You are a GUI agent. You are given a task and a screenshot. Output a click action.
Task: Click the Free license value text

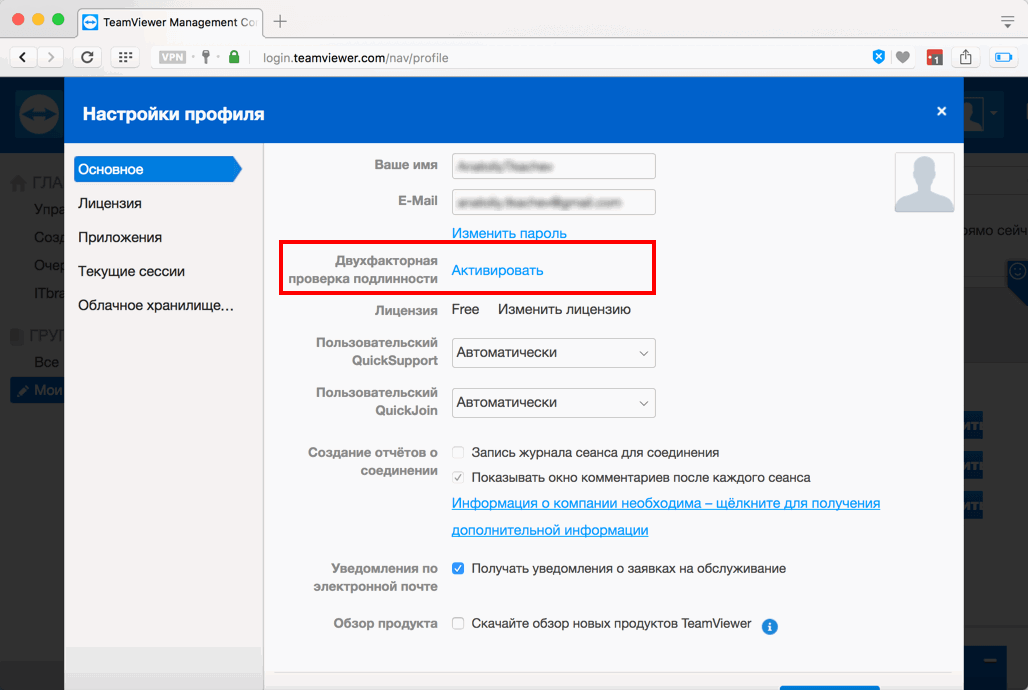coord(465,310)
